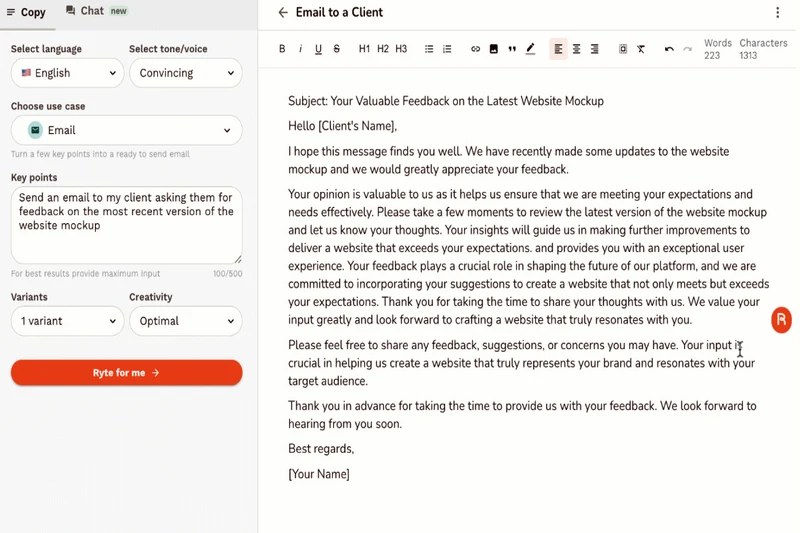Insert a hyperlink
Viewport: 800px width, 533px height.
475,49
